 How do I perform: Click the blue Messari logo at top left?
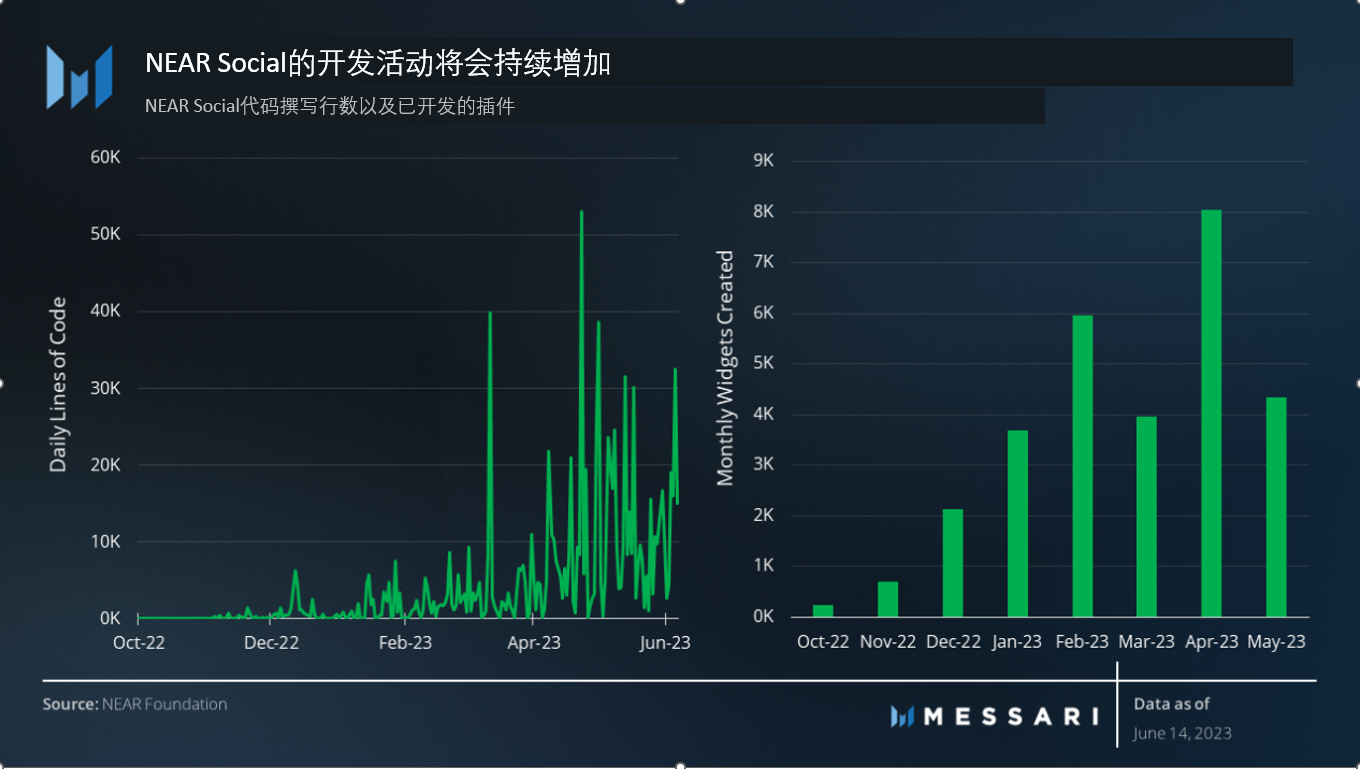(79, 77)
